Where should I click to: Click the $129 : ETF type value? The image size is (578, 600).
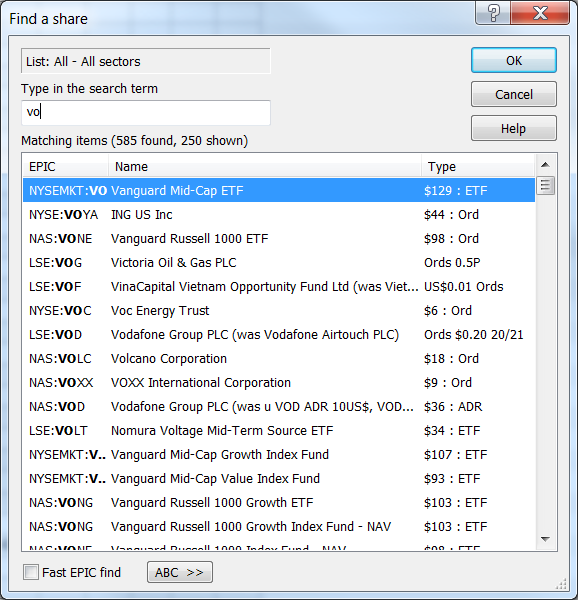[x=456, y=191]
